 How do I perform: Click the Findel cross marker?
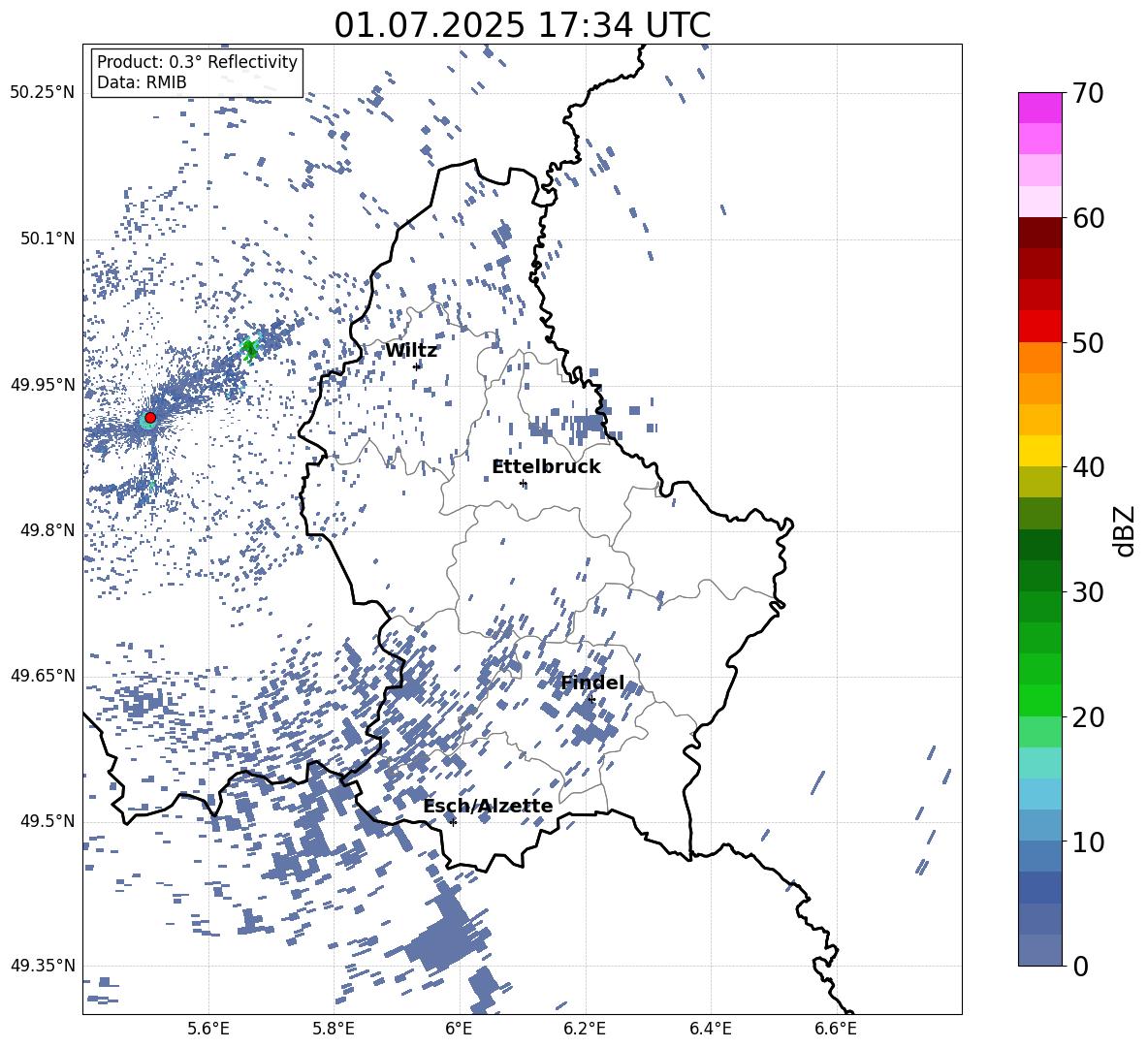pyautogui.click(x=591, y=700)
